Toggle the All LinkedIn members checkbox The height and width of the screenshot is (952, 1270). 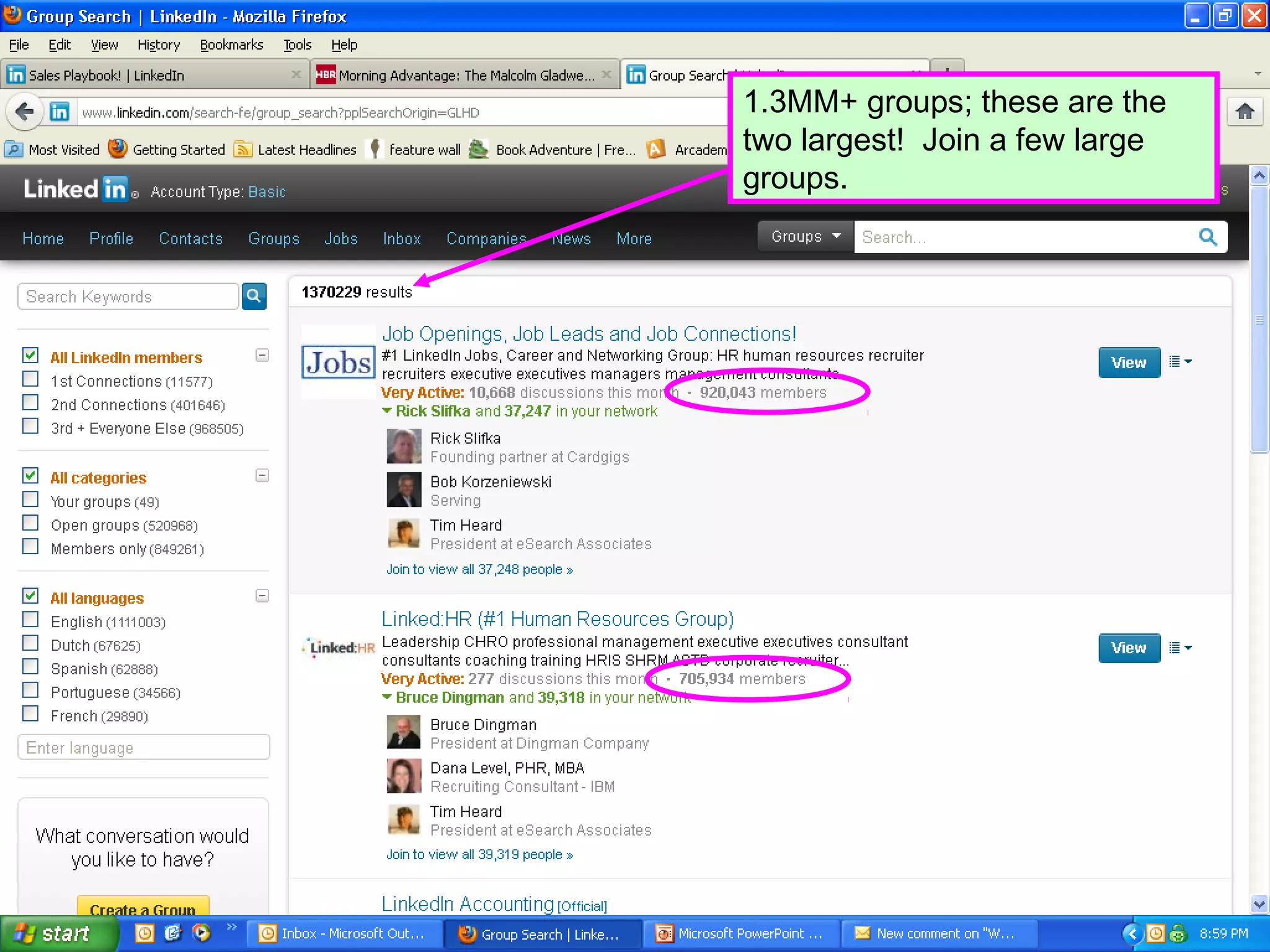click(30, 355)
